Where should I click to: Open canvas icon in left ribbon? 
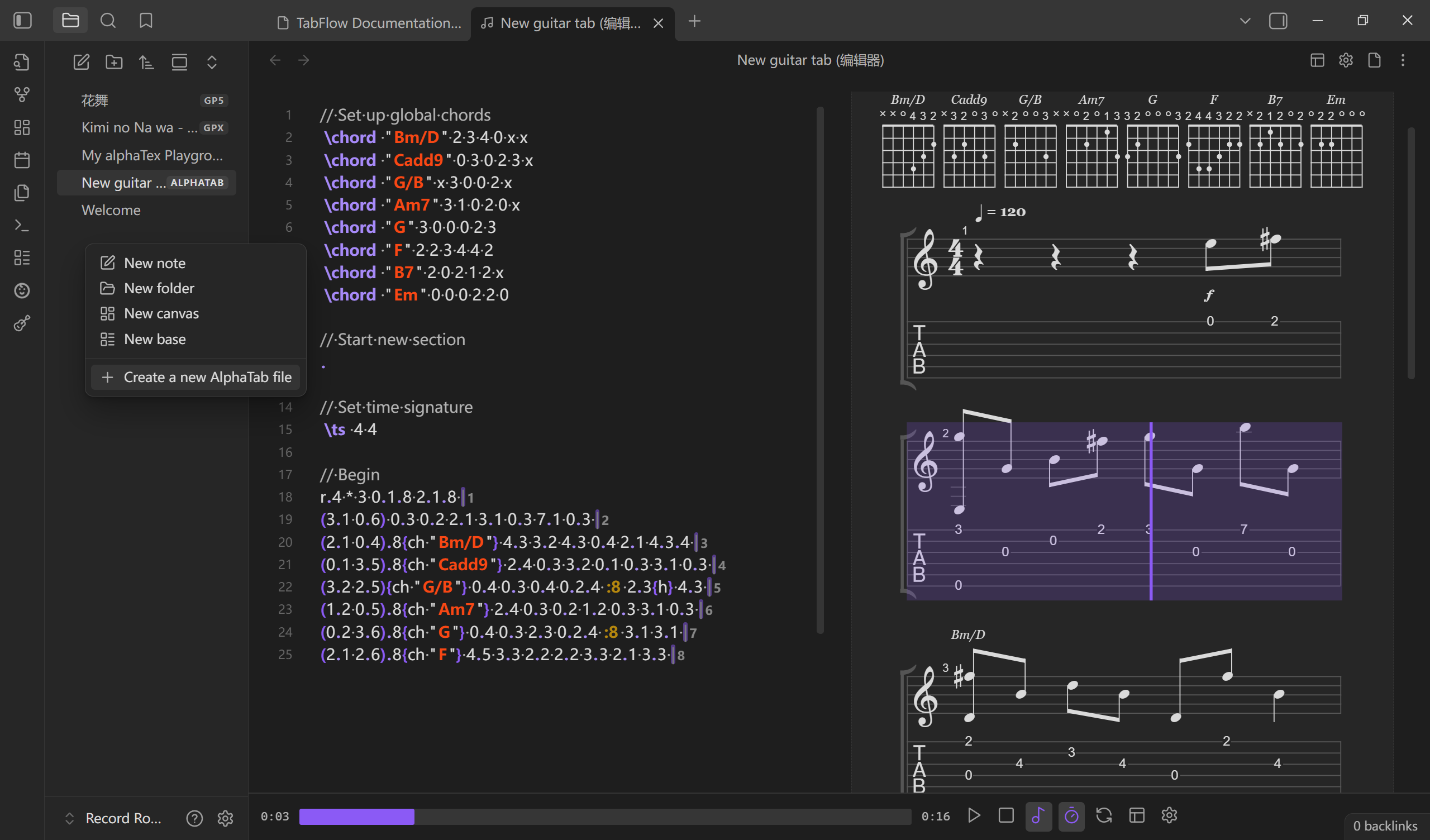(22, 127)
